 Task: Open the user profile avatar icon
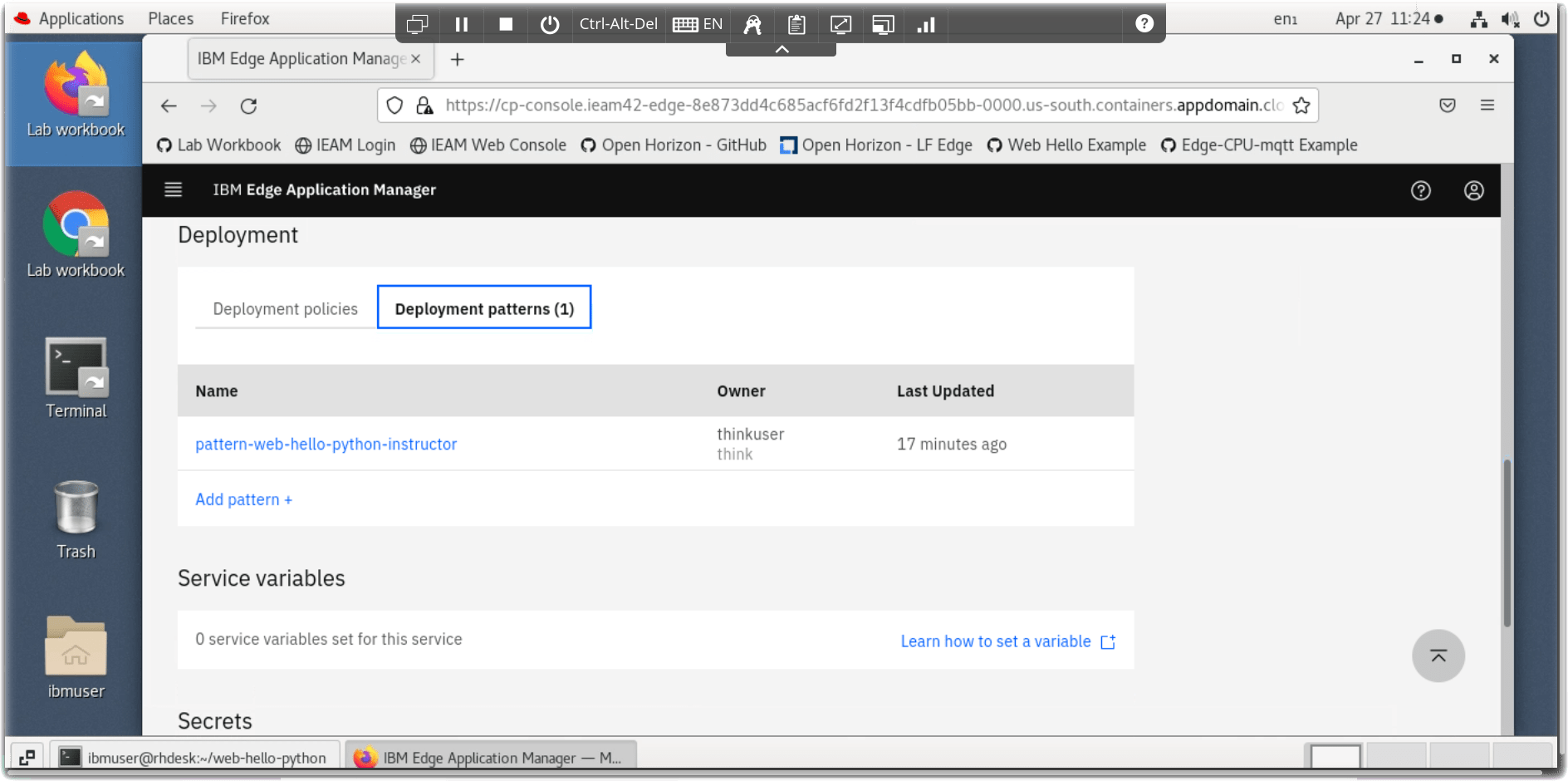point(1473,191)
